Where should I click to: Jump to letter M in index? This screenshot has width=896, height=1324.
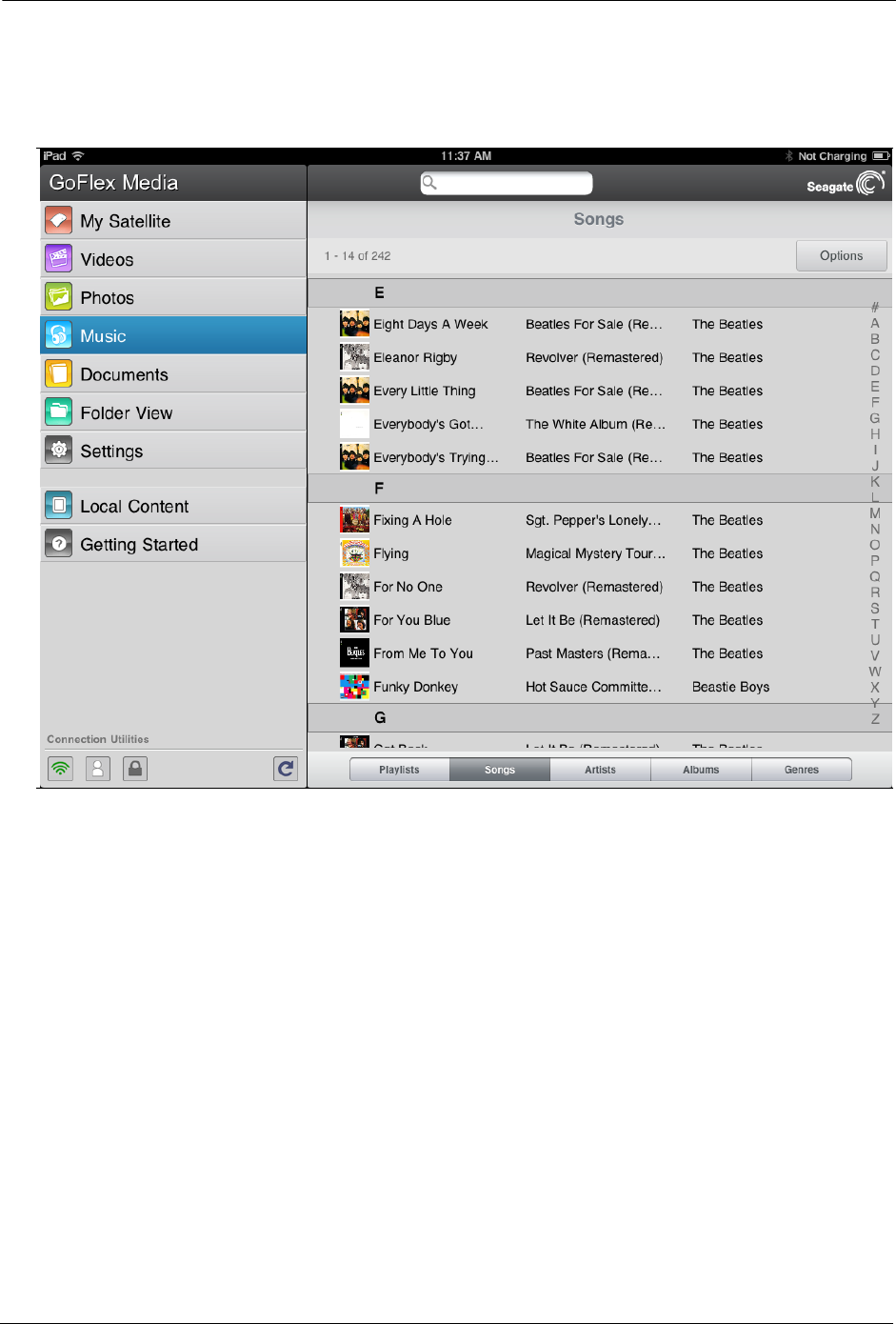click(x=875, y=513)
